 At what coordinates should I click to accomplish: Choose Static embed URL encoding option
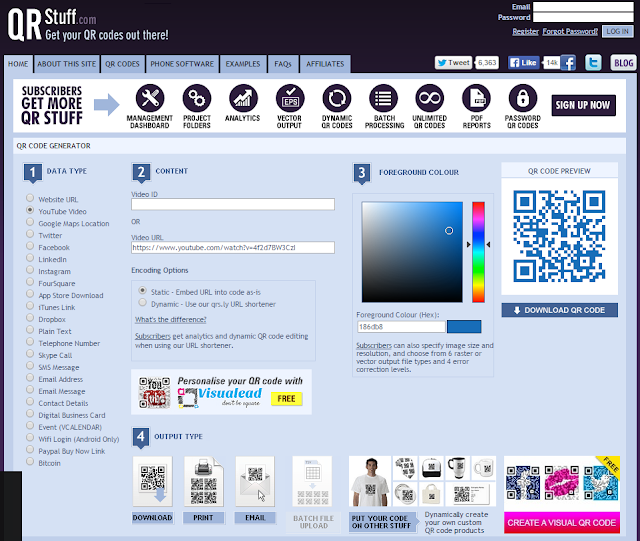(x=142, y=290)
